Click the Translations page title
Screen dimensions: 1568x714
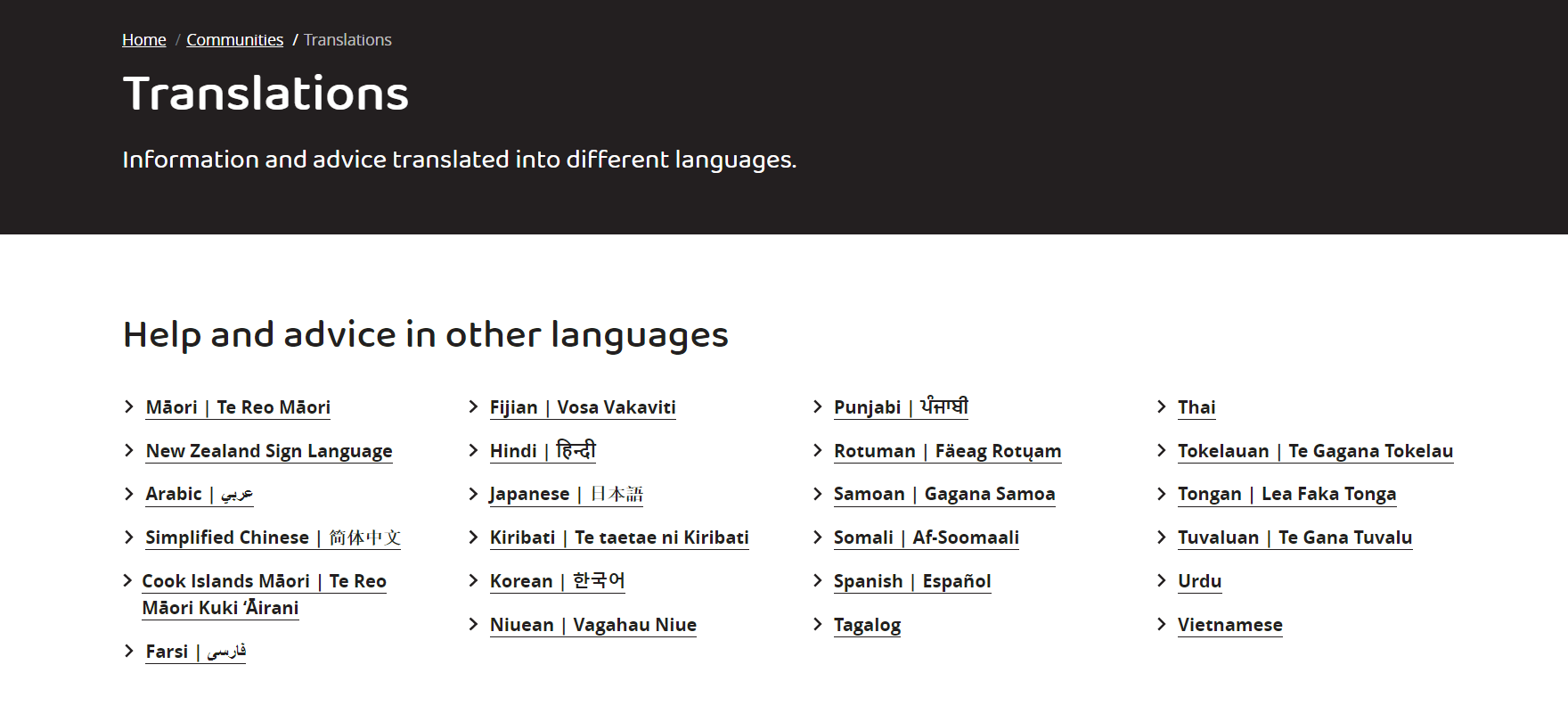[265, 94]
